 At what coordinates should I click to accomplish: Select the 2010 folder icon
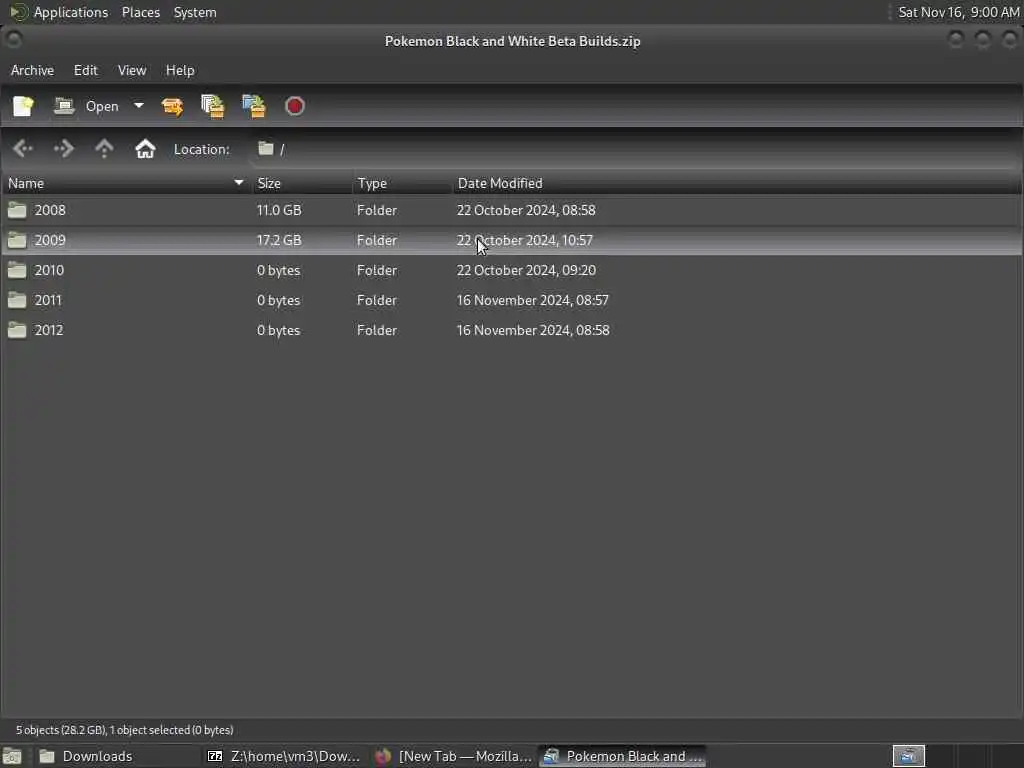click(17, 270)
